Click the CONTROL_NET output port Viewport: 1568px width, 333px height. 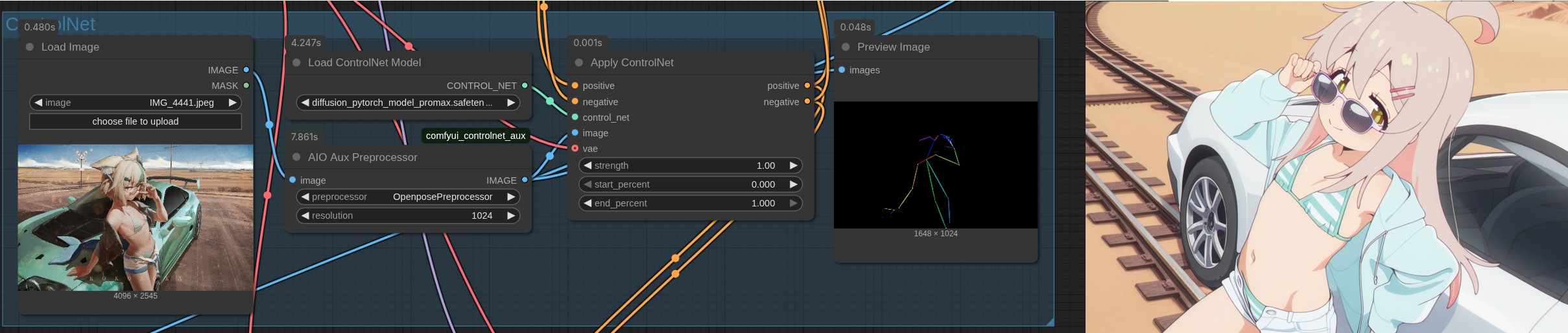coord(525,86)
